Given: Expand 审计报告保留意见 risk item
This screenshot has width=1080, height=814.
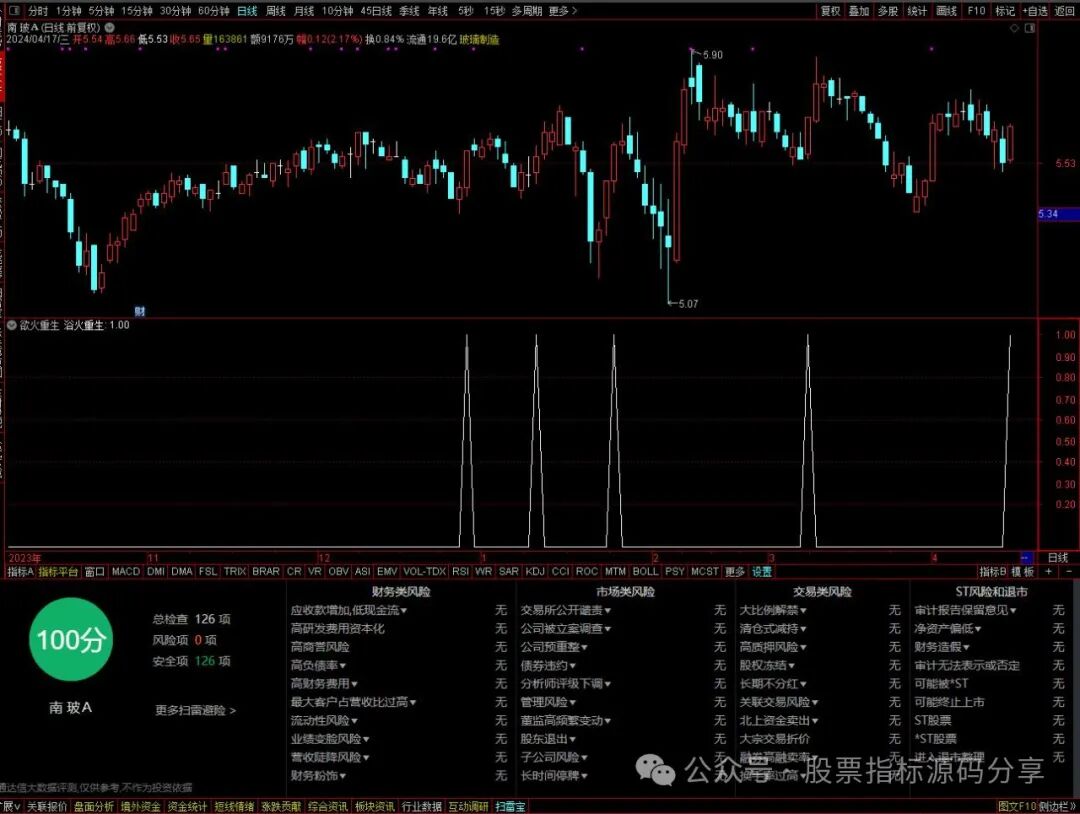Looking at the screenshot, I should 965,610.
